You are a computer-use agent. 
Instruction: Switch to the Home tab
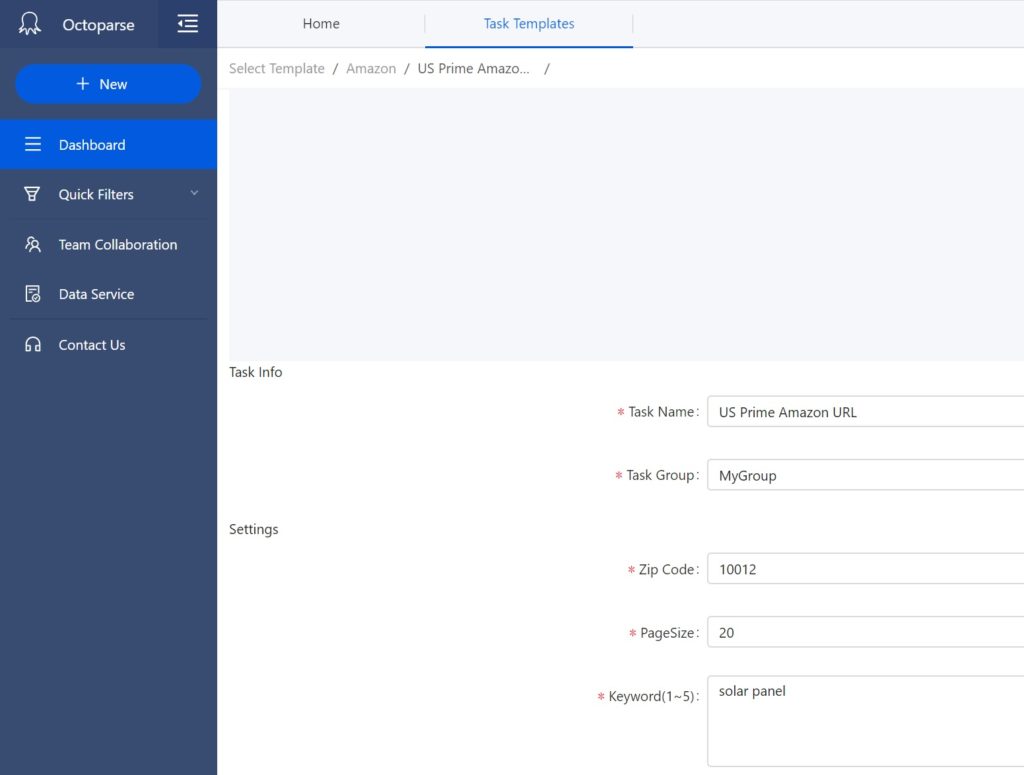coord(321,24)
